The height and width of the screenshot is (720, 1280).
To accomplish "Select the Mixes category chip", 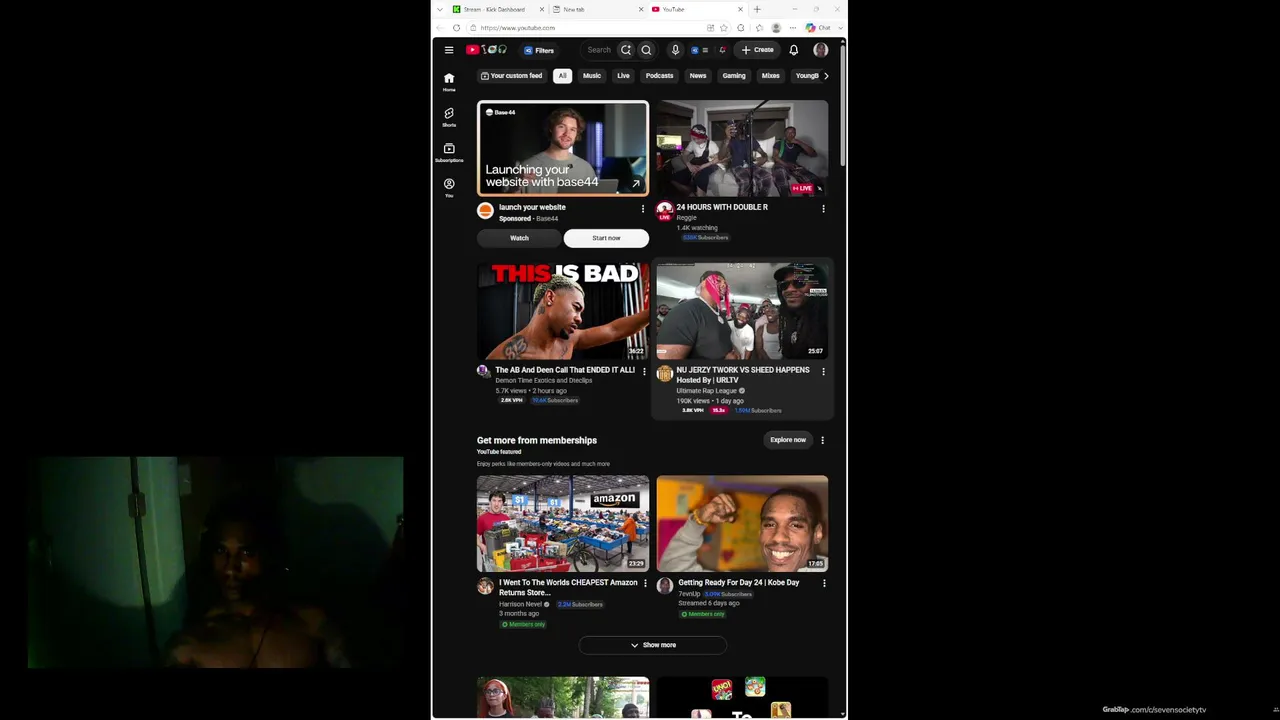I will pyautogui.click(x=770, y=76).
